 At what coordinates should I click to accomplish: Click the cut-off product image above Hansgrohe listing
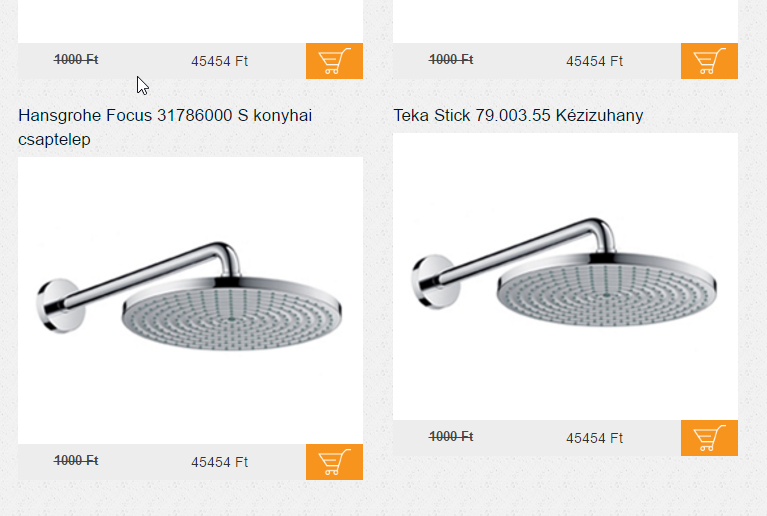pos(190,22)
